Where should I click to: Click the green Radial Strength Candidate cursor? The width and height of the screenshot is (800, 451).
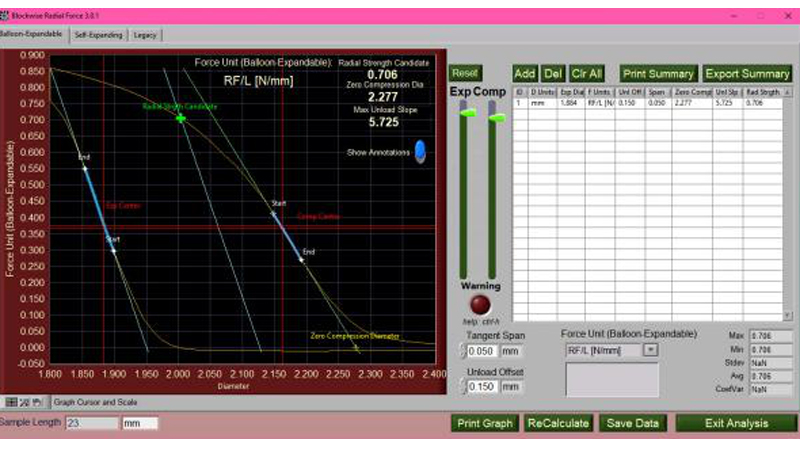[x=181, y=118]
